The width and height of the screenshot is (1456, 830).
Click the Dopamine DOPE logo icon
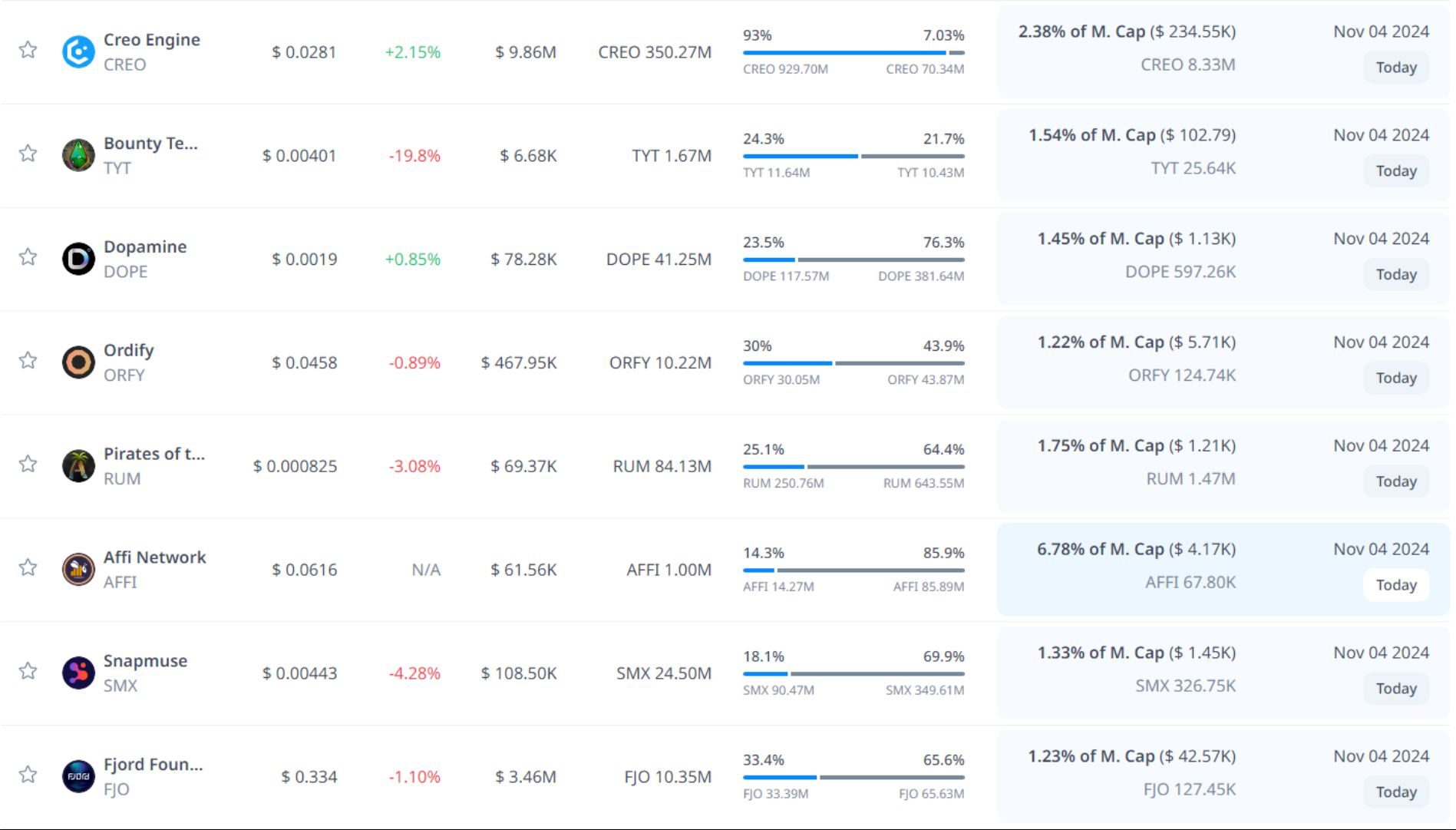coord(78,260)
